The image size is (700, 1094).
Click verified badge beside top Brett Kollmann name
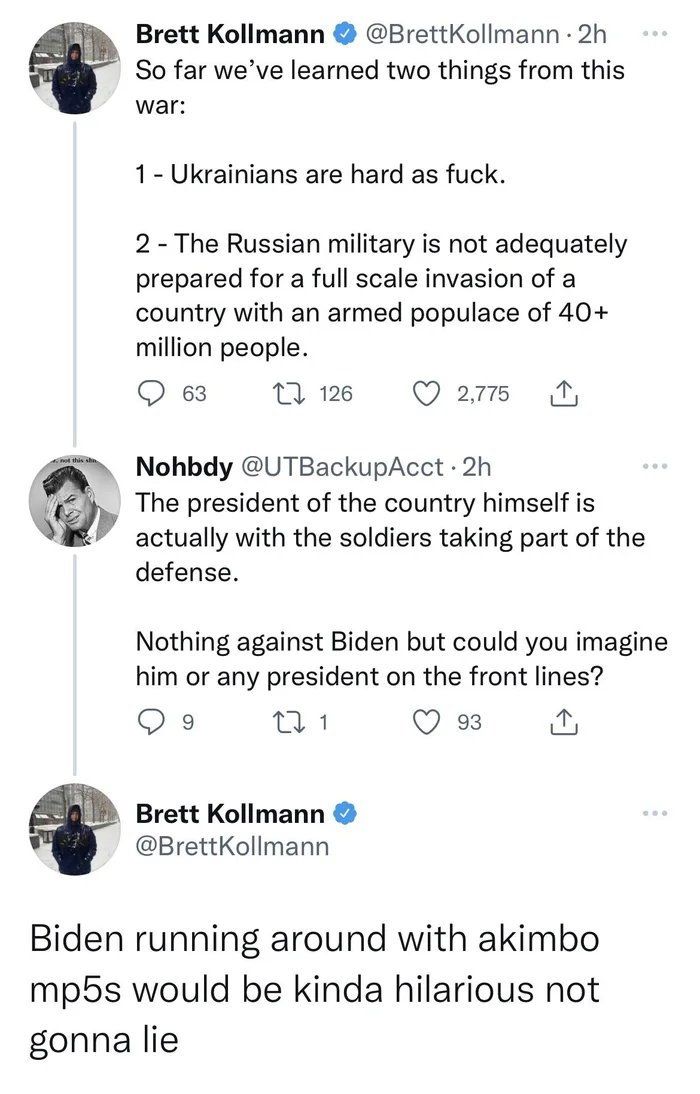(x=343, y=35)
